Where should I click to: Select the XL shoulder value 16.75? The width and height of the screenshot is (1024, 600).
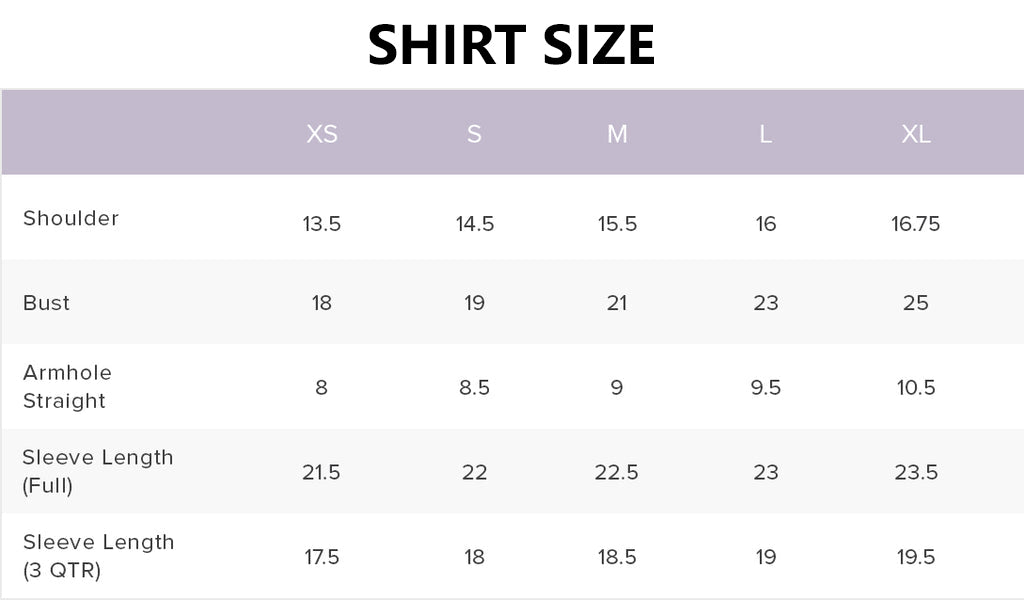pos(916,224)
